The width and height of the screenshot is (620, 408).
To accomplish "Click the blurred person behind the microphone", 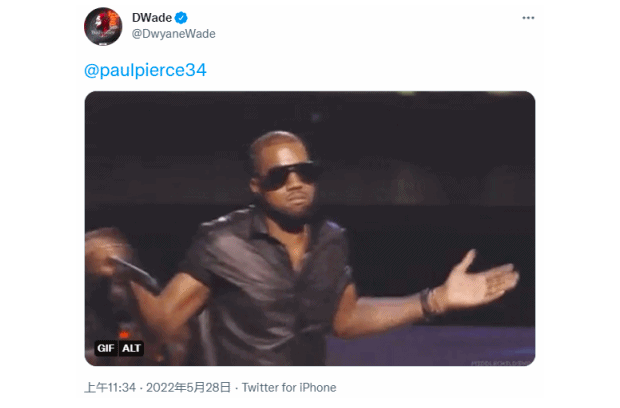I will point(107,277).
